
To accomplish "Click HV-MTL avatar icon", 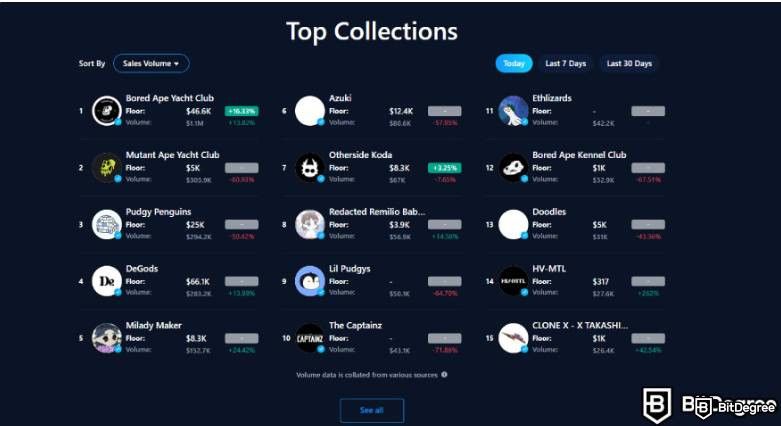I will point(513,281).
